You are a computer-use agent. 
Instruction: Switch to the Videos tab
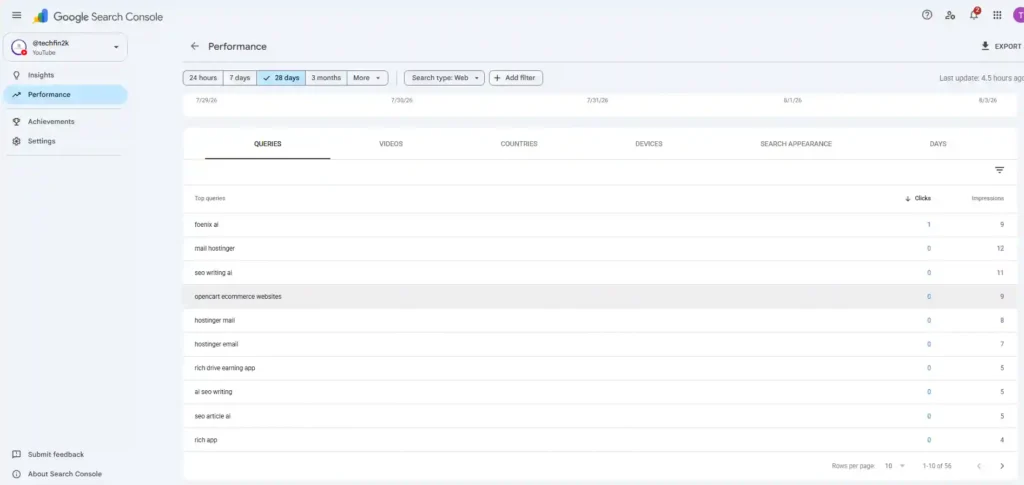pos(391,144)
